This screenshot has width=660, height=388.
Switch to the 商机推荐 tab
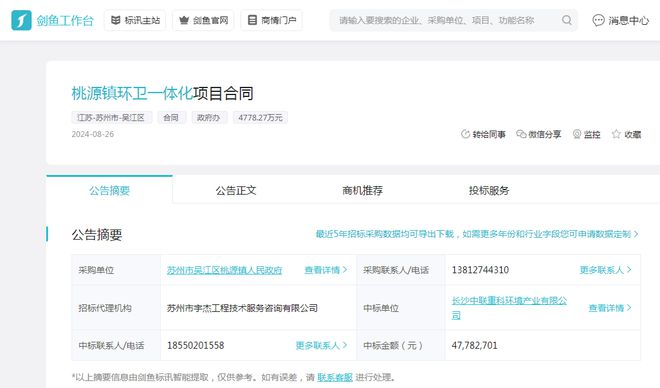pyautogui.click(x=362, y=190)
